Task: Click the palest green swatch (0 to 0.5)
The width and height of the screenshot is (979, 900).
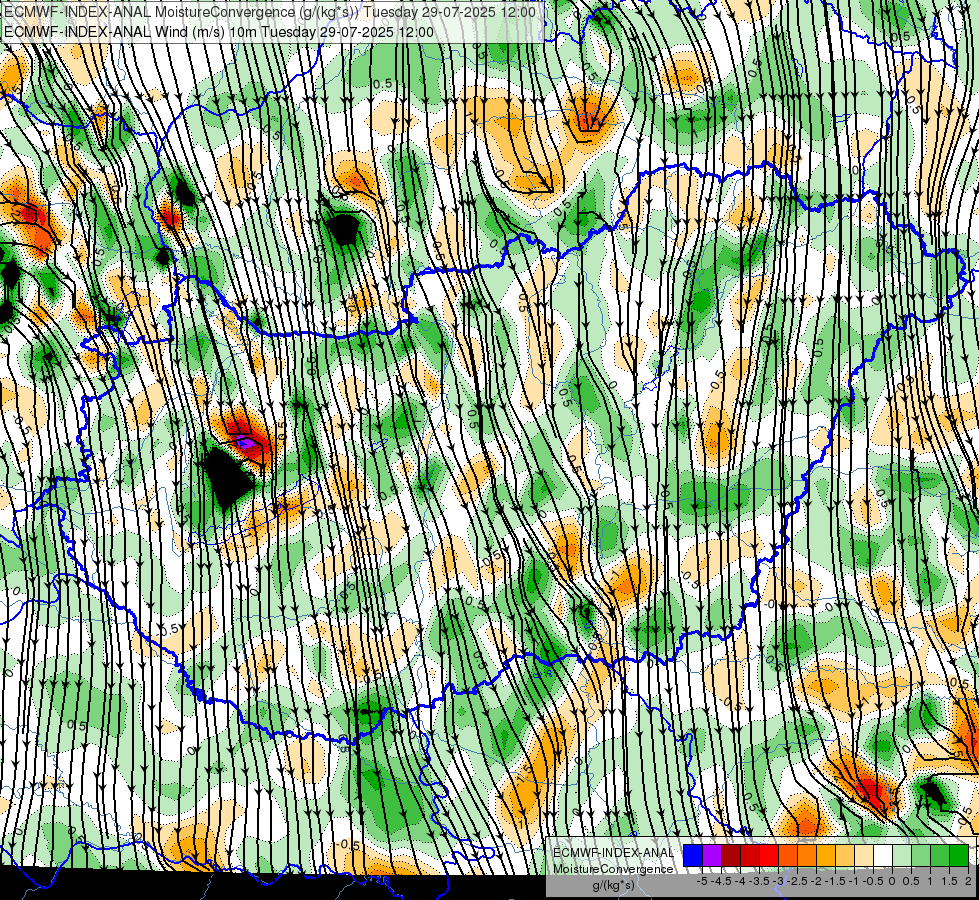Action: tap(902, 855)
